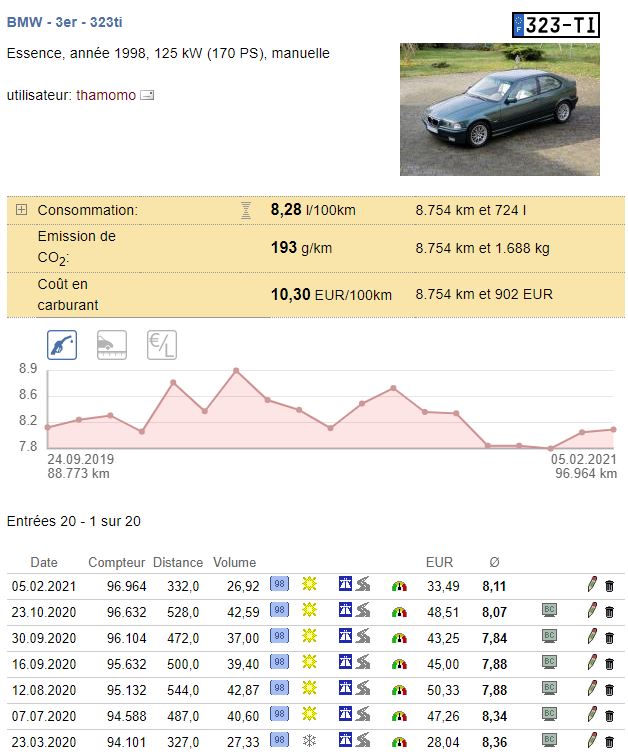Open user profile thamomo

[x=106, y=95]
